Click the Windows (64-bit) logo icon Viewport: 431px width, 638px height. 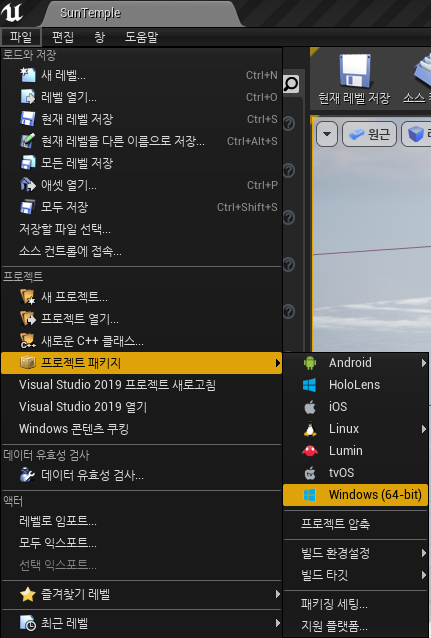[310, 495]
